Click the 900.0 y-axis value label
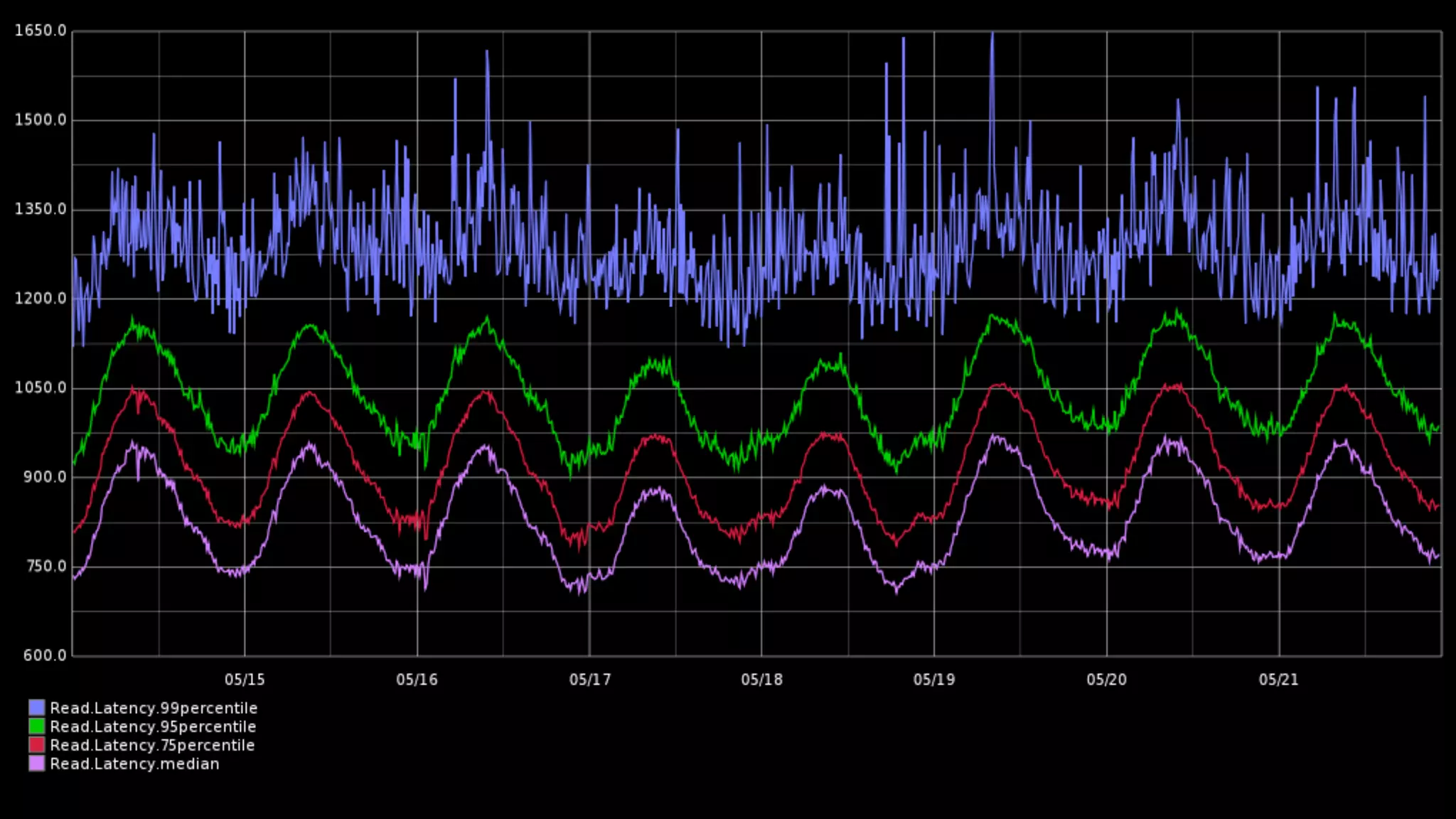This screenshot has height=819, width=1456. 45,477
